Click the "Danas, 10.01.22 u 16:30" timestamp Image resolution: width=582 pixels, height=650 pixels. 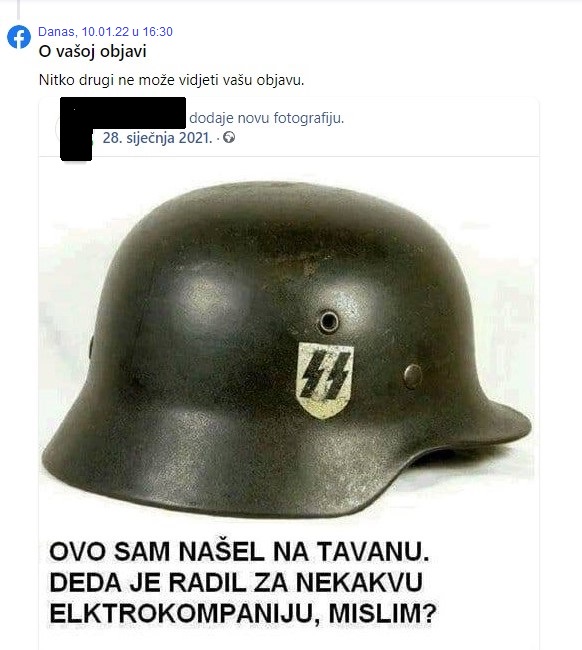[105, 32]
